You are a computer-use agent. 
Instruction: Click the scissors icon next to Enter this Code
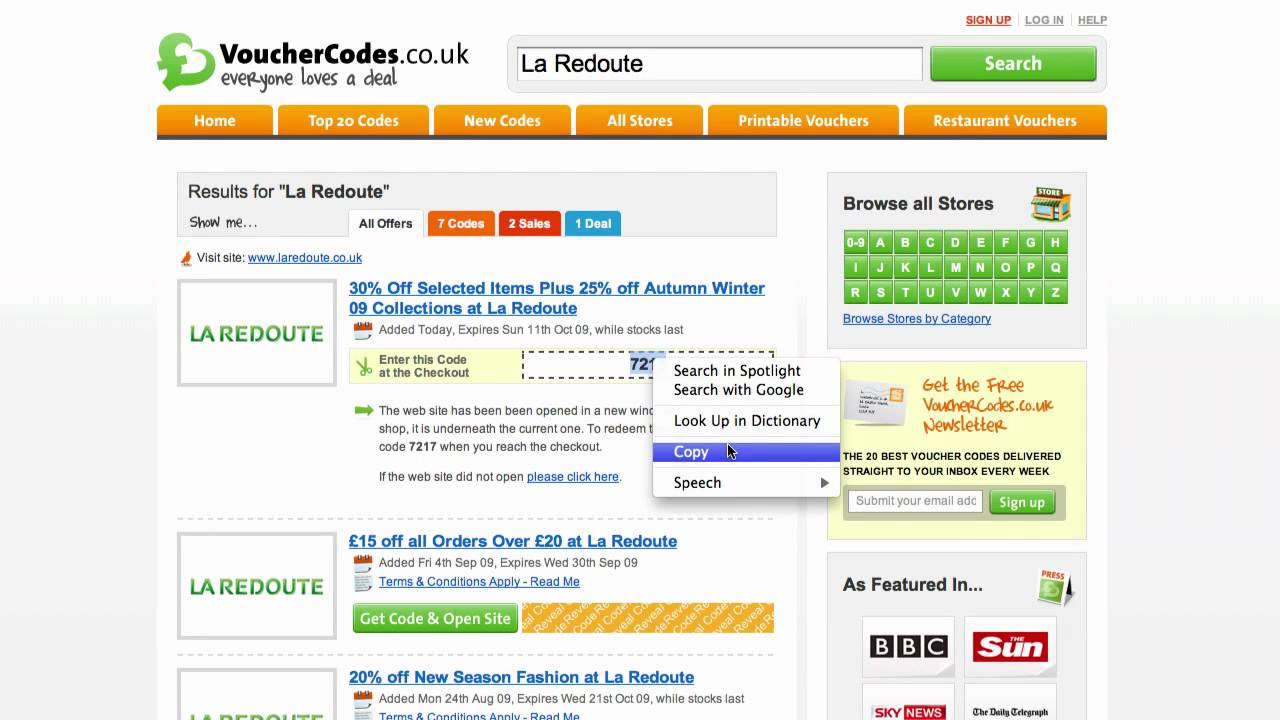[x=364, y=367]
